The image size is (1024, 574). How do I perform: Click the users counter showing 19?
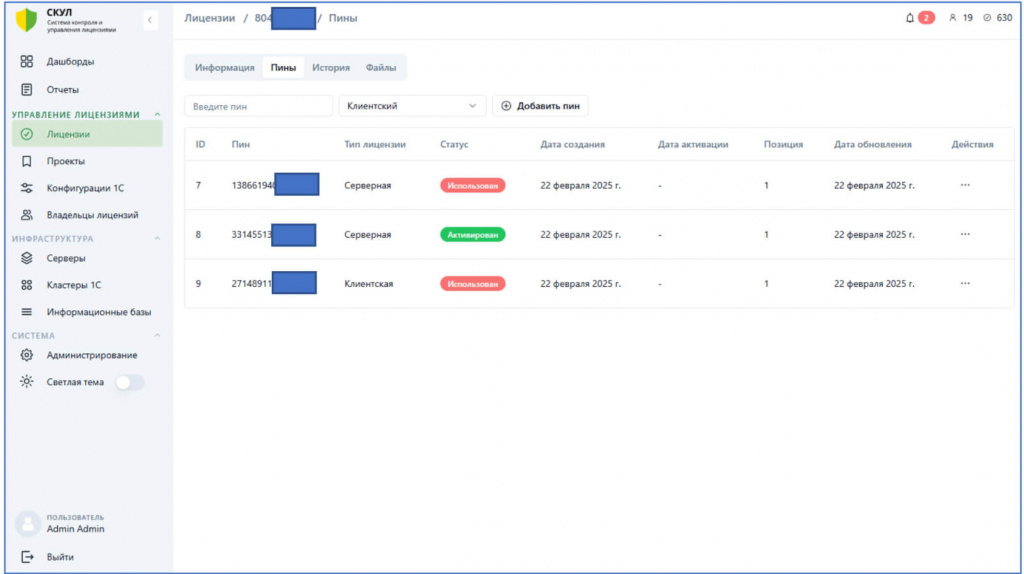[x=961, y=18]
